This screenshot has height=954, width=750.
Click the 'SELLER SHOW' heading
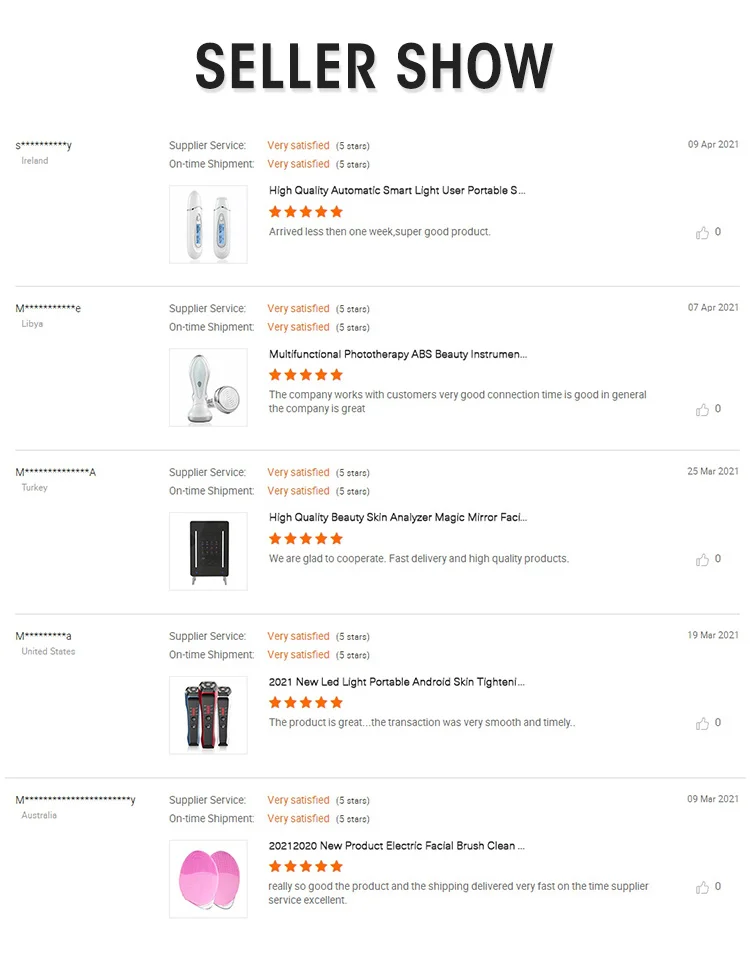(x=374, y=66)
